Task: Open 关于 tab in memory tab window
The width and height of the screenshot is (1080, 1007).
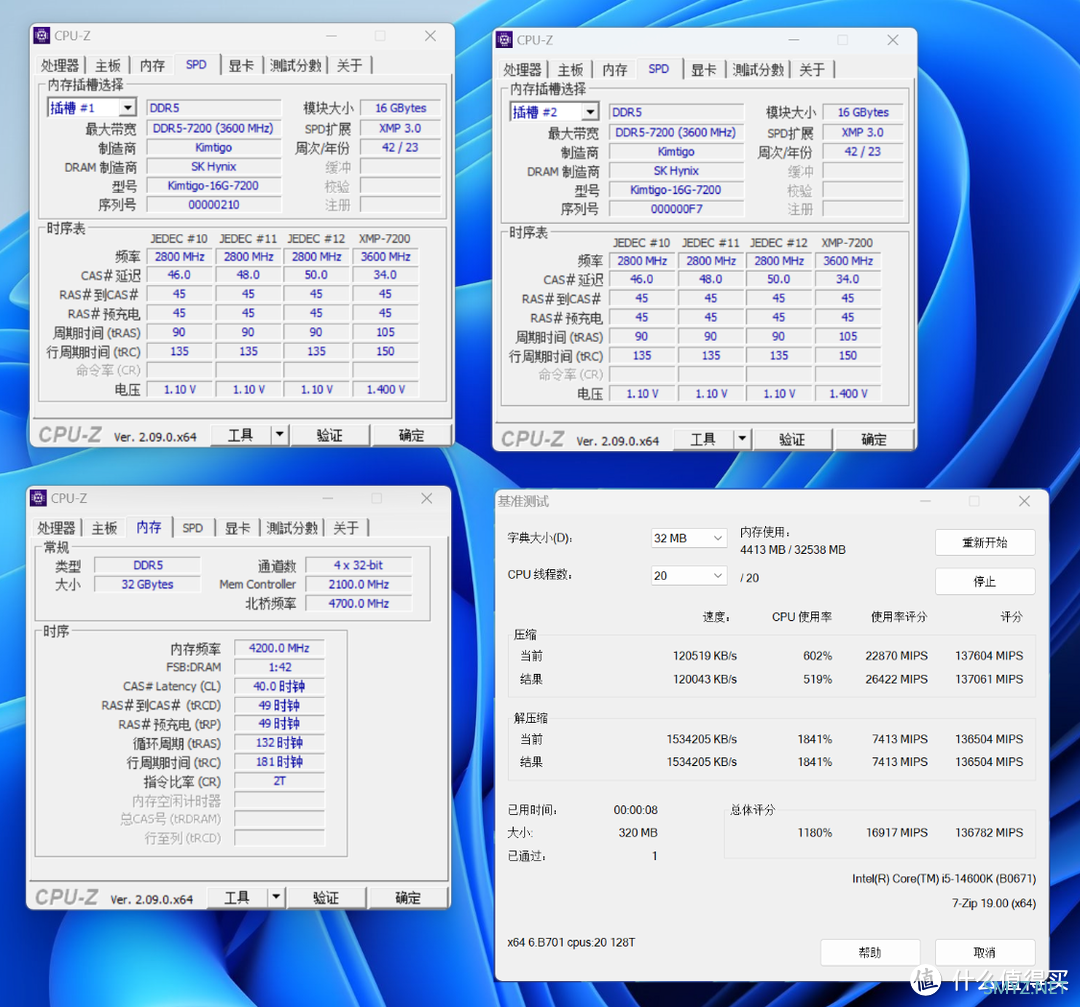Action: click(346, 528)
